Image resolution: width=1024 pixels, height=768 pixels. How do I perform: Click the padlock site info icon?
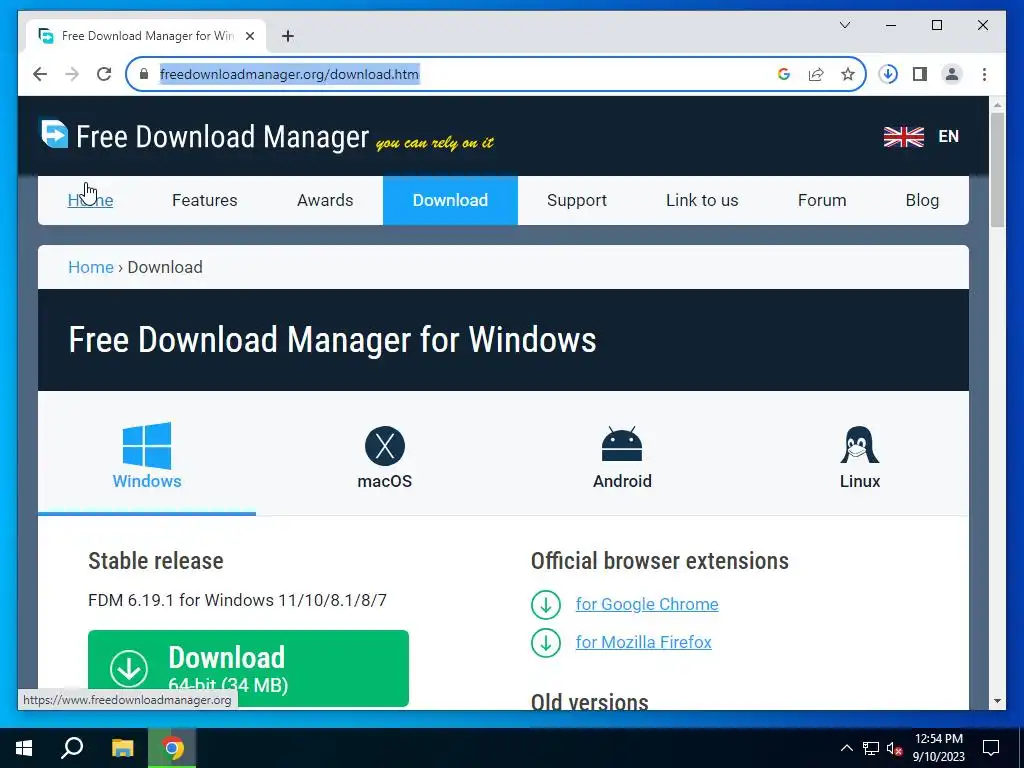[x=144, y=74]
